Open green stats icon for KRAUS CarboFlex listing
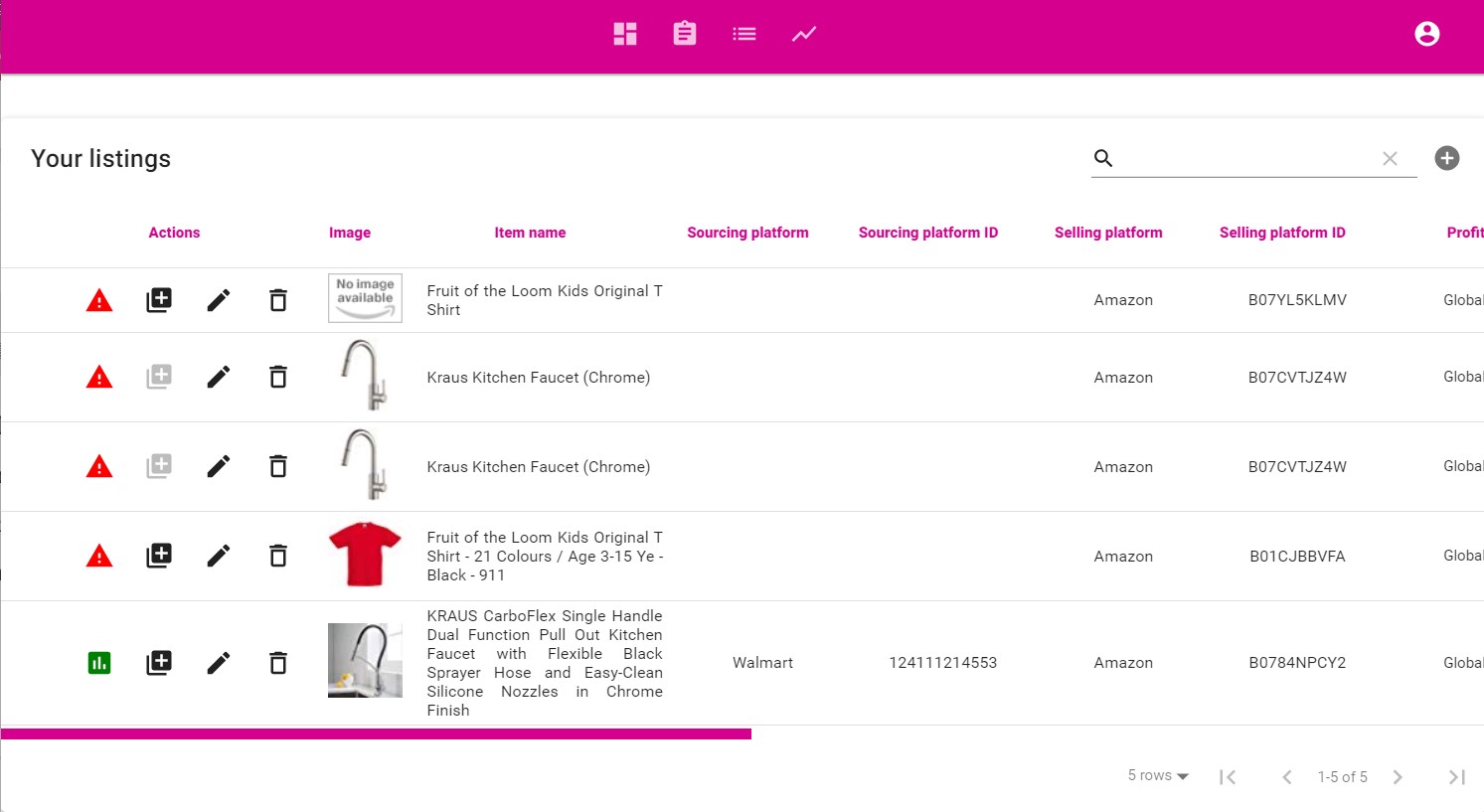Image resolution: width=1484 pixels, height=812 pixels. [x=99, y=663]
